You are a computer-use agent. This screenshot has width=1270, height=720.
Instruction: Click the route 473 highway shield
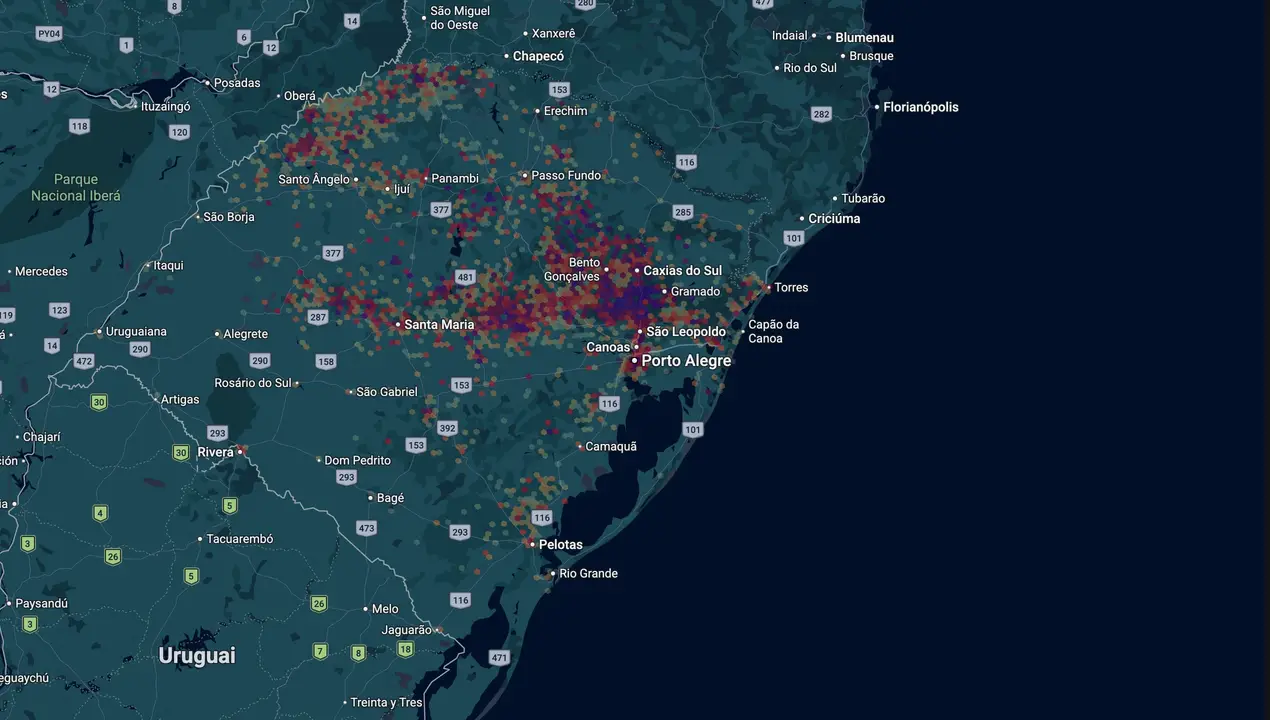click(366, 528)
